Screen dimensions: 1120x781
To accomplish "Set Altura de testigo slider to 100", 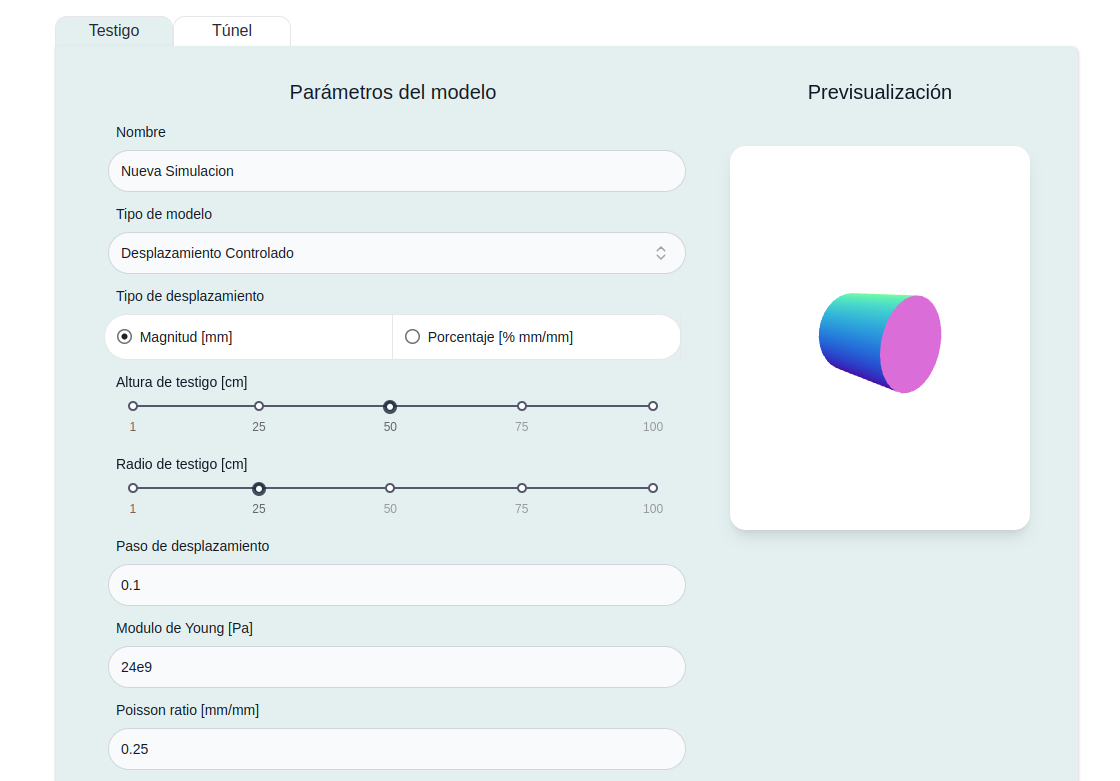I will pyautogui.click(x=653, y=406).
